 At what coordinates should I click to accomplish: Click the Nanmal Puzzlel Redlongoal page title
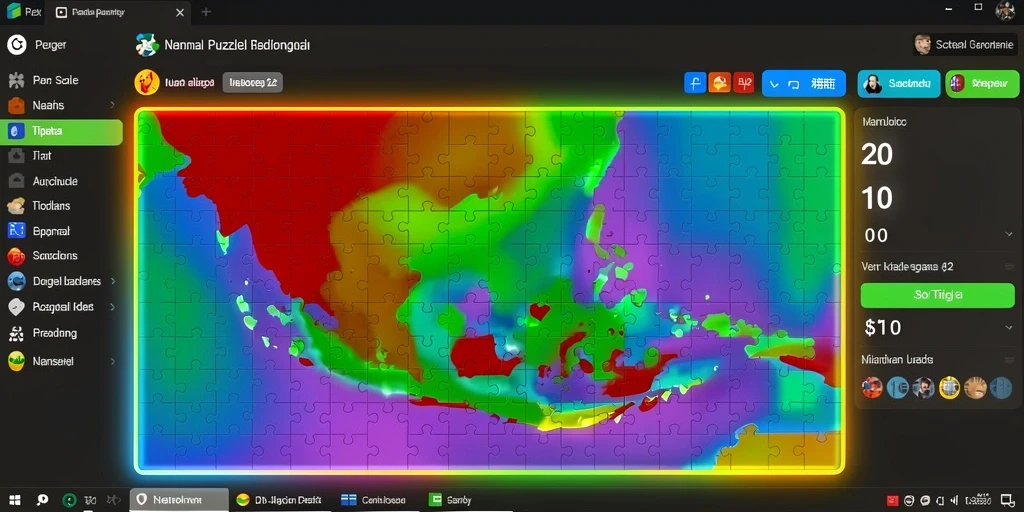pyautogui.click(x=237, y=45)
